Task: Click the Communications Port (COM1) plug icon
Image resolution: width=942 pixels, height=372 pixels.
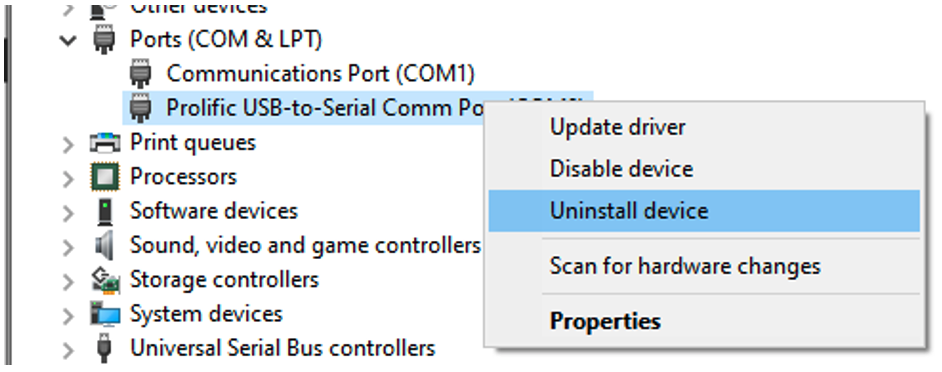Action: 140,74
